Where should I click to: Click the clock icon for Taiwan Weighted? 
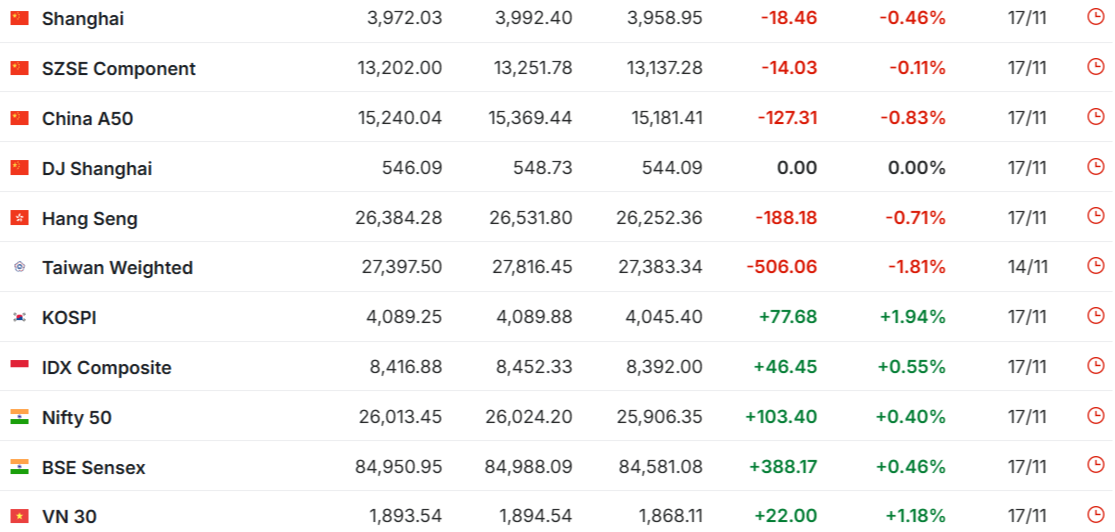[1095, 266]
